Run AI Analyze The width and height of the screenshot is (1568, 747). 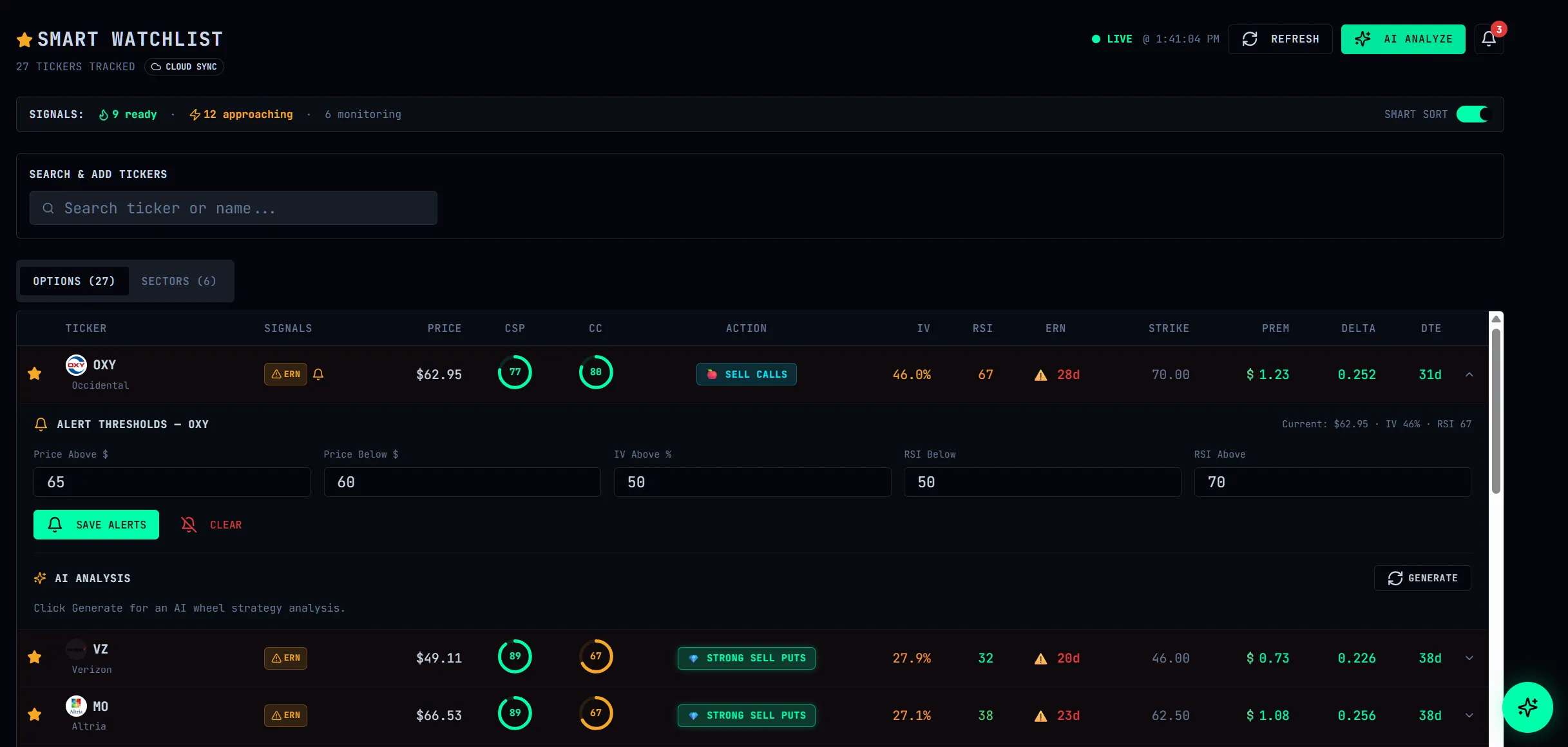1403,39
